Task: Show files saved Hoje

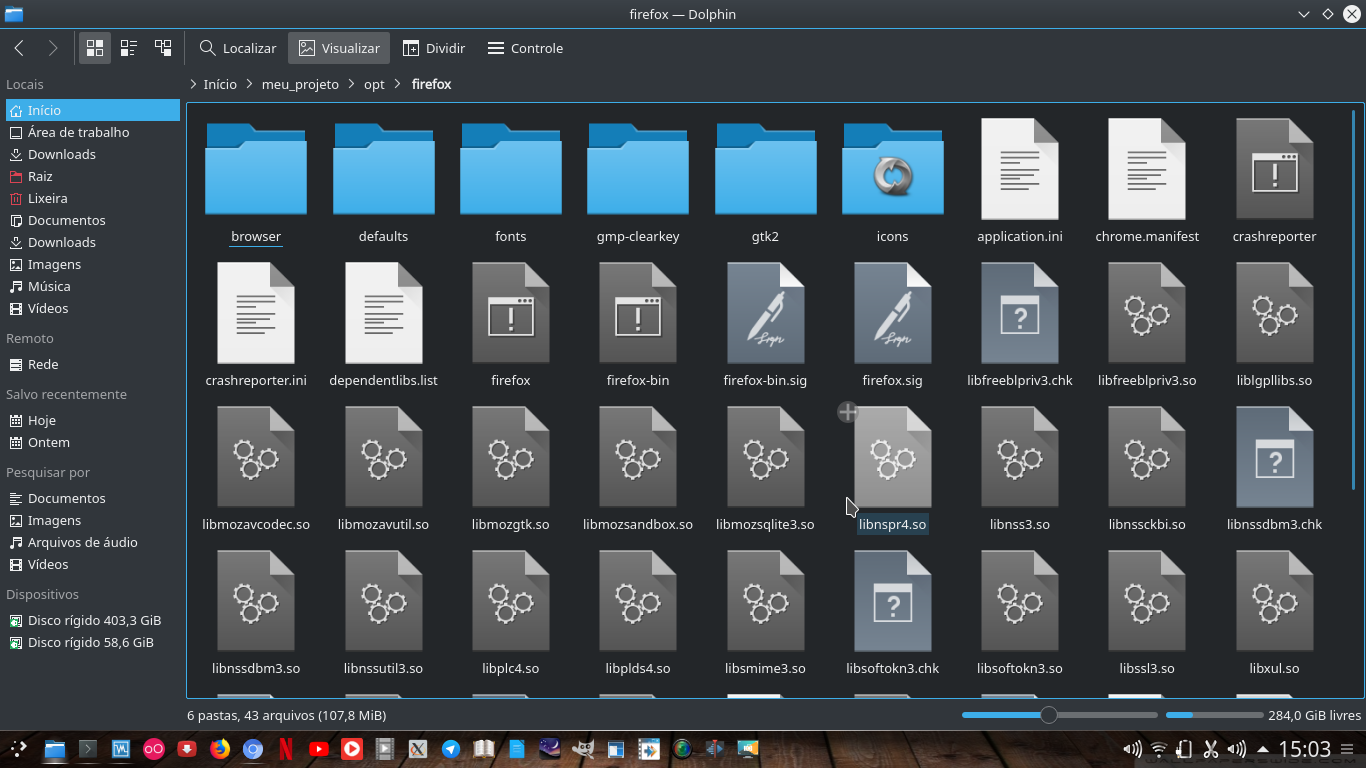Action: 93,420
